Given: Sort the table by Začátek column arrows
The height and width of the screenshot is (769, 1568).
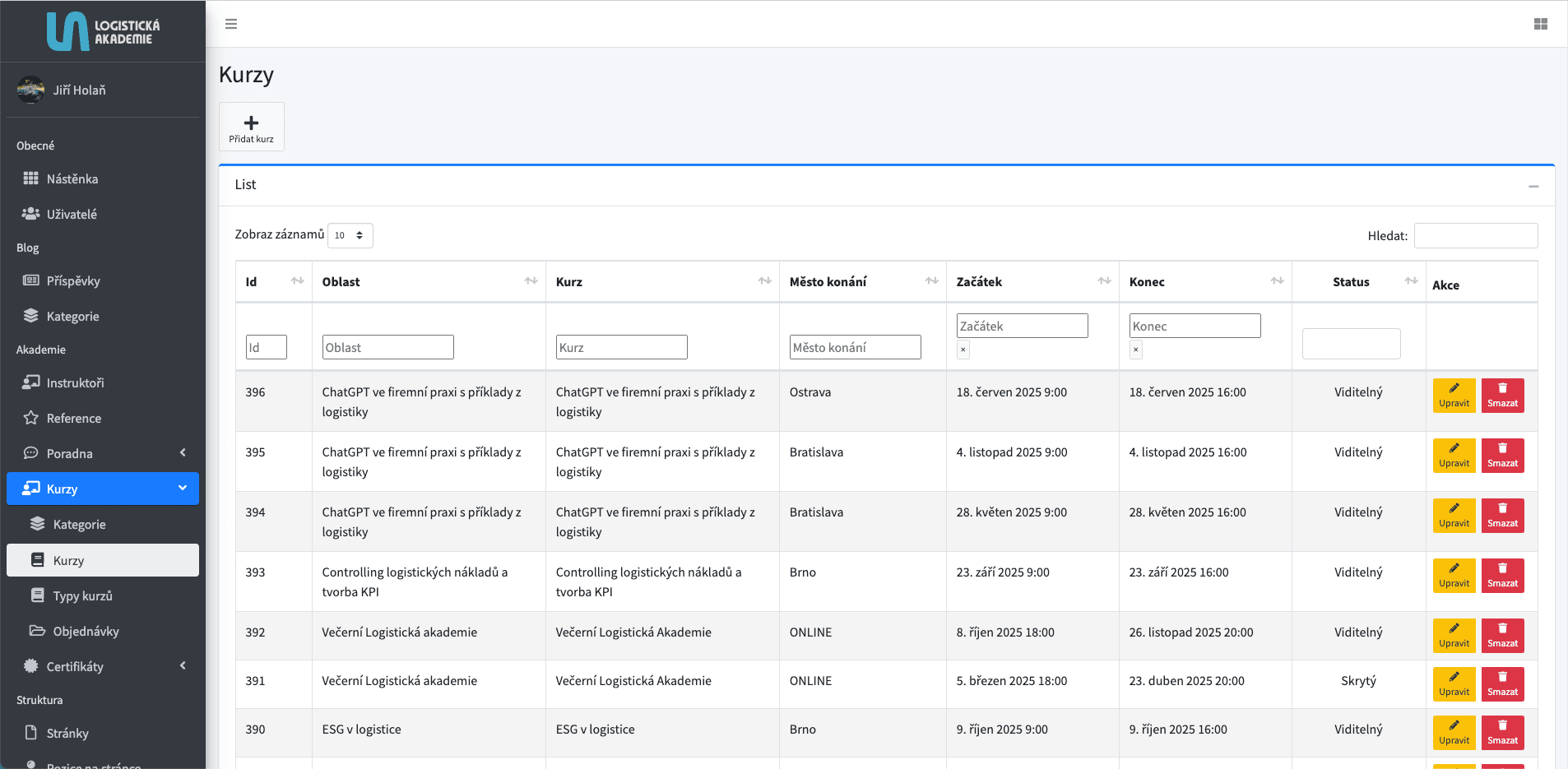Looking at the screenshot, I should [1104, 281].
